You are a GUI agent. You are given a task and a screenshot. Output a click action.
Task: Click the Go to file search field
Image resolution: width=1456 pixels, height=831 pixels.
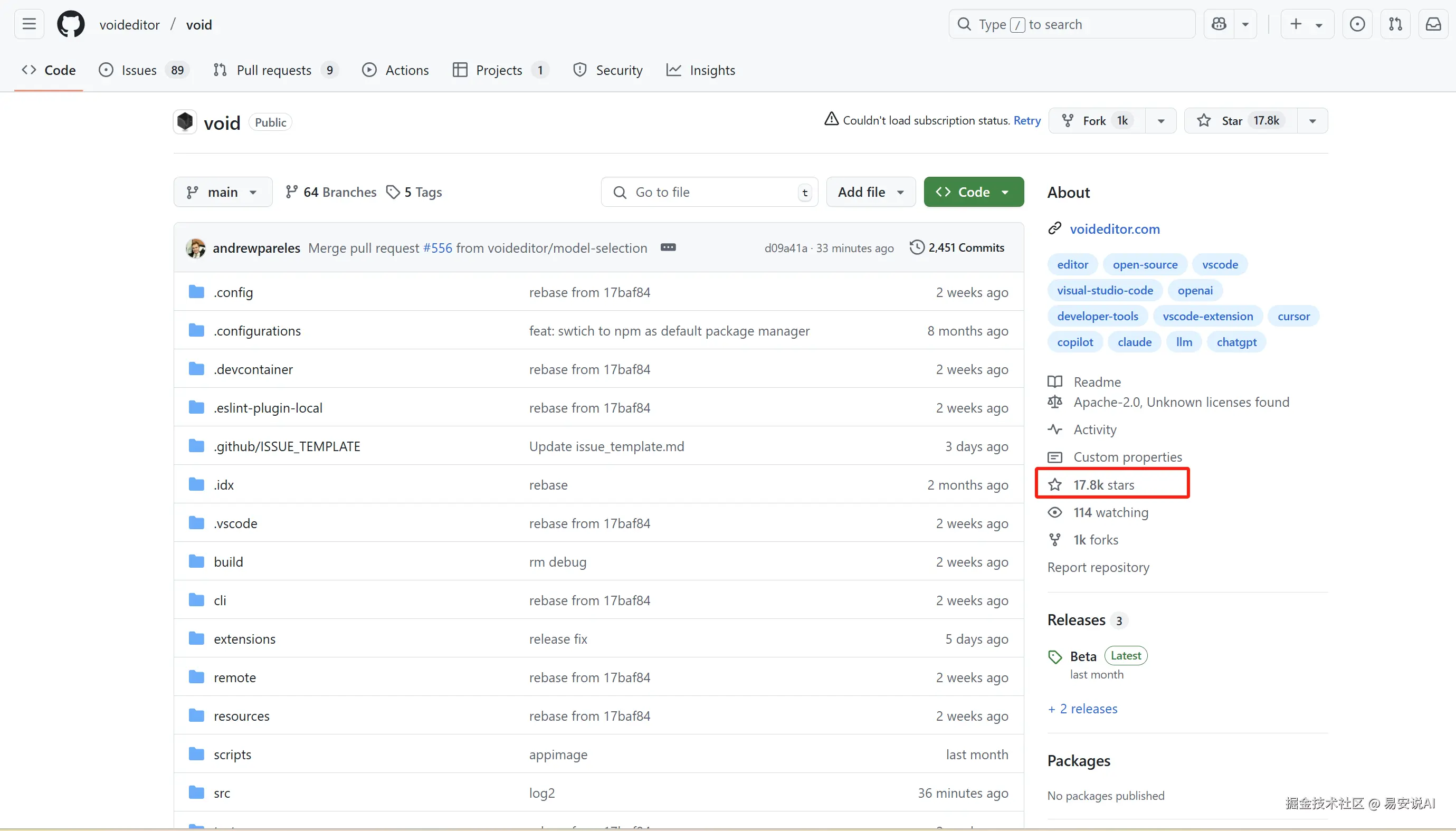[x=708, y=192]
